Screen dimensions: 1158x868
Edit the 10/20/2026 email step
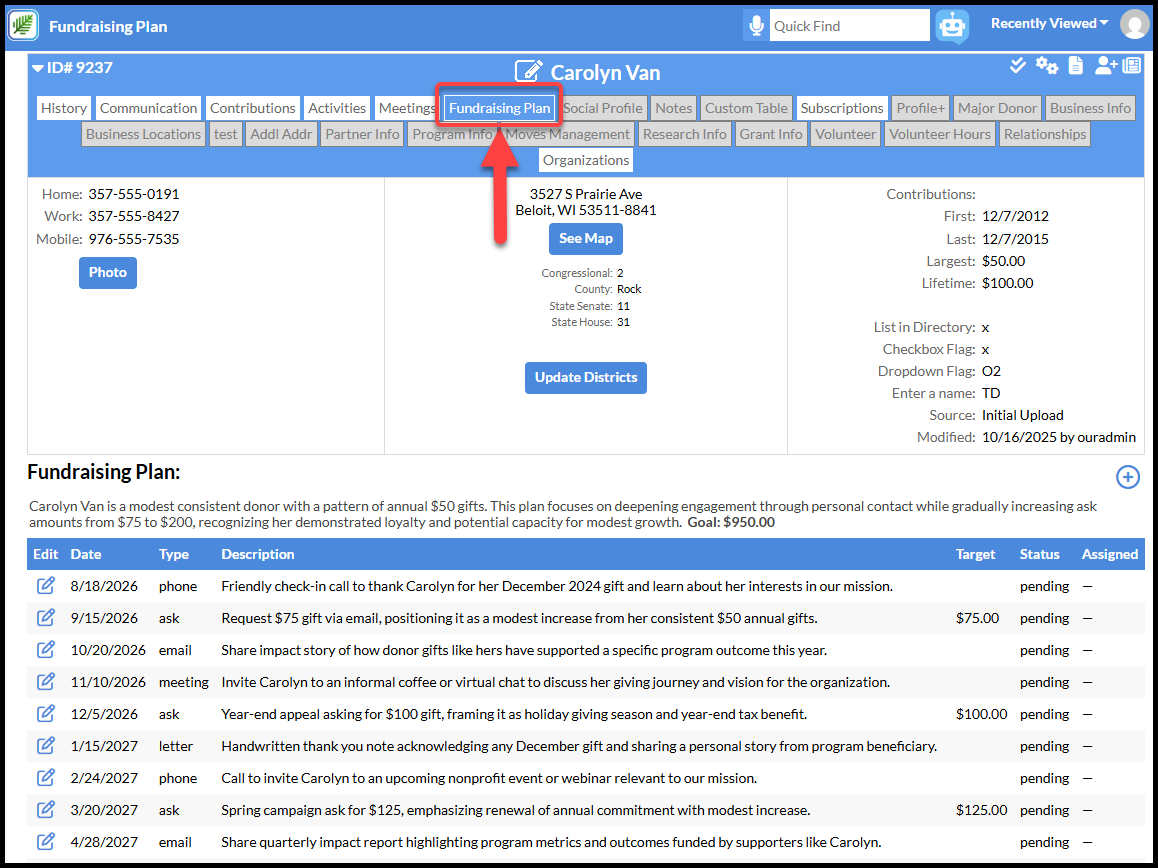tap(46, 650)
